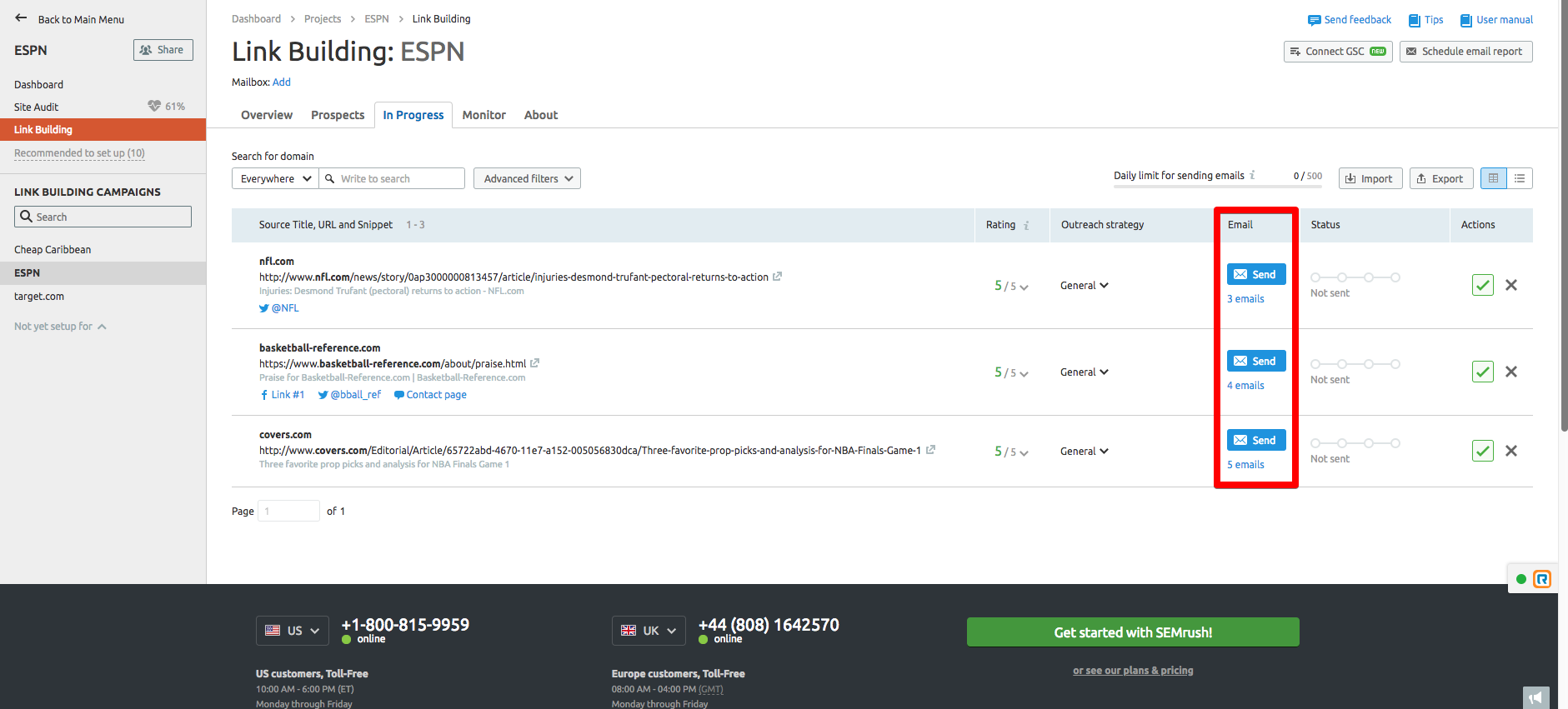Open Facebook Link #1 for basketball-reference
This screenshot has height=709, width=1568.
coord(282,395)
